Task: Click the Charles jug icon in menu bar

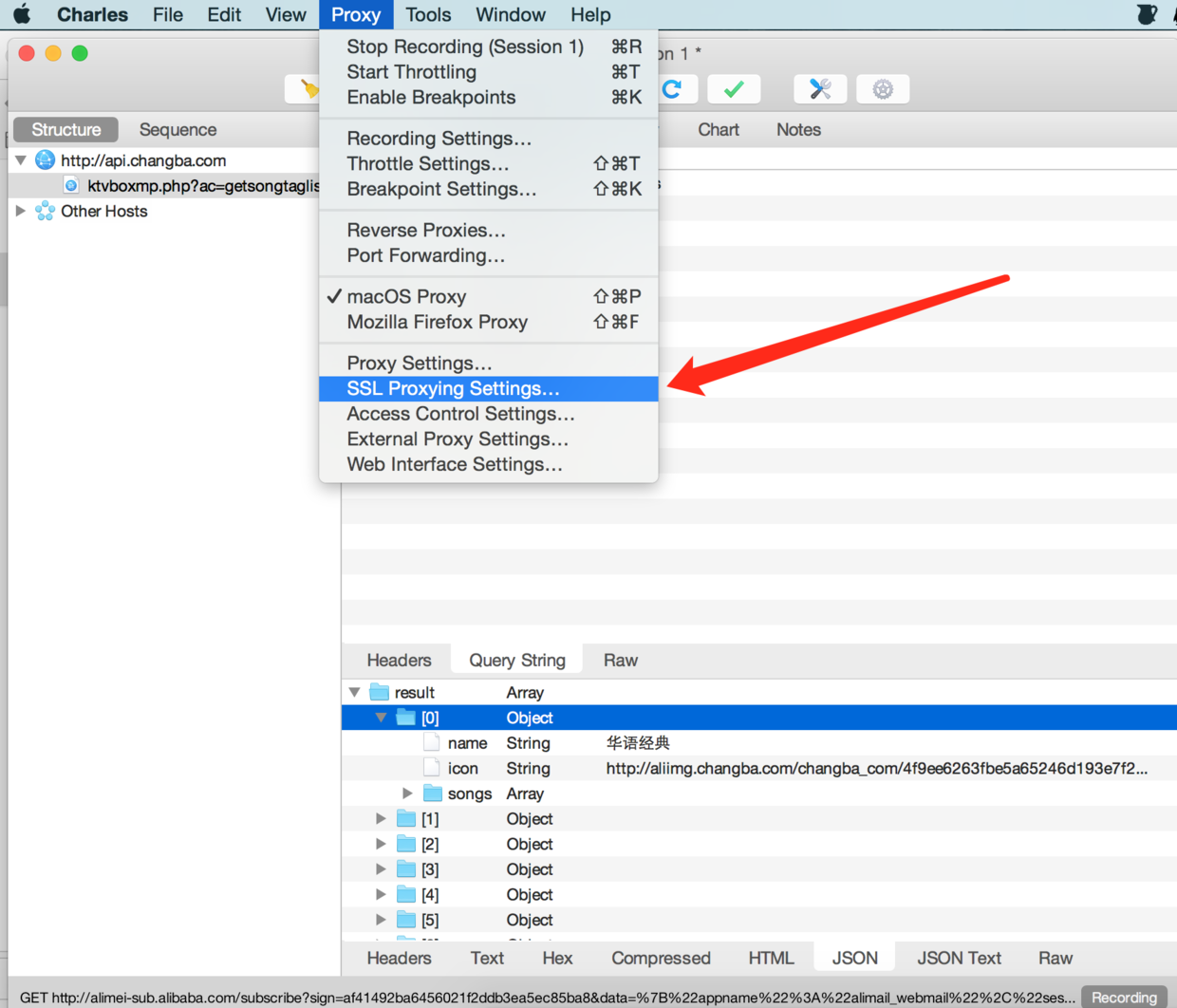Action: pyautogui.click(x=1147, y=14)
